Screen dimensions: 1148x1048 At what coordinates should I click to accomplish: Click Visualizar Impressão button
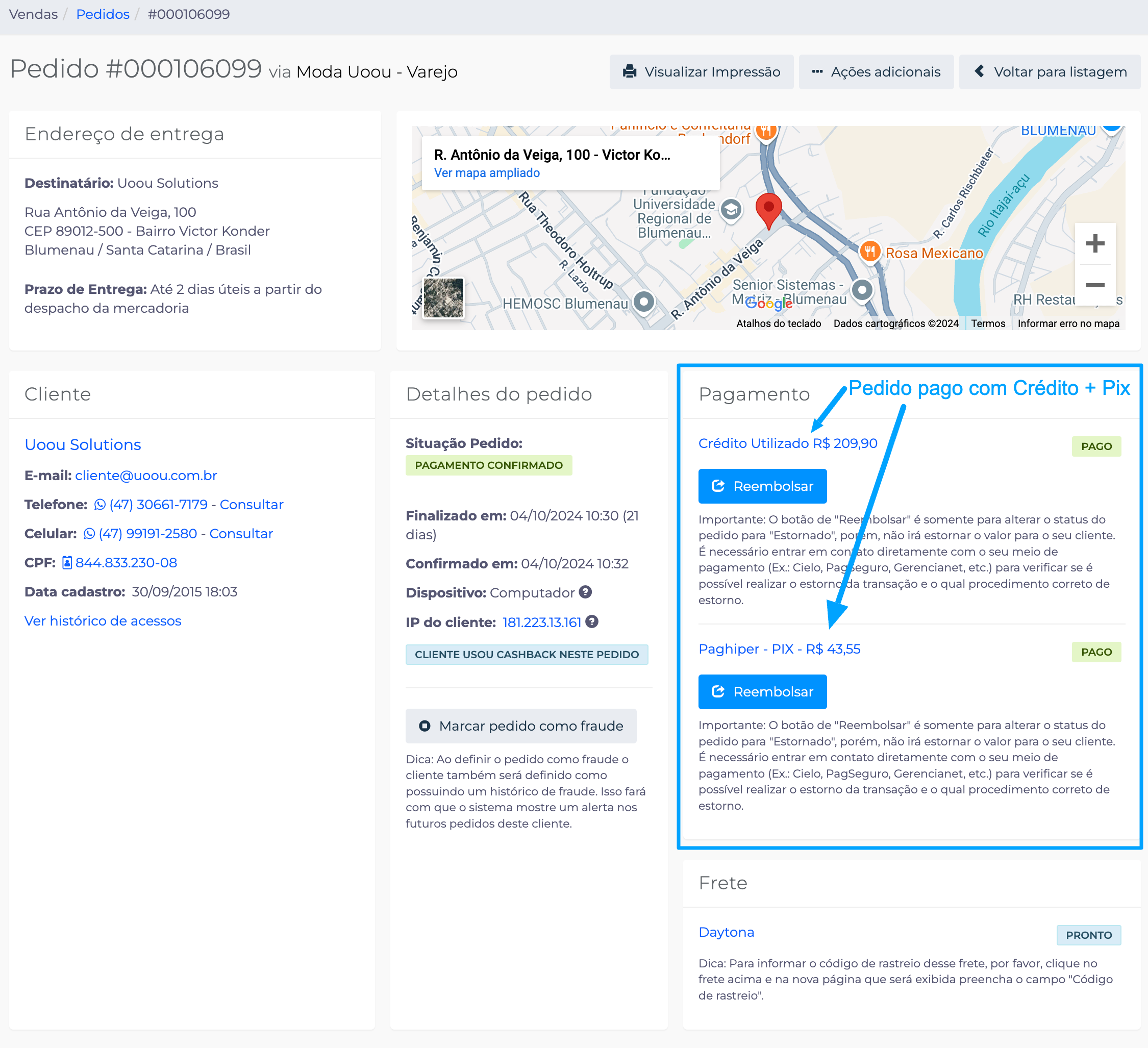coord(701,72)
